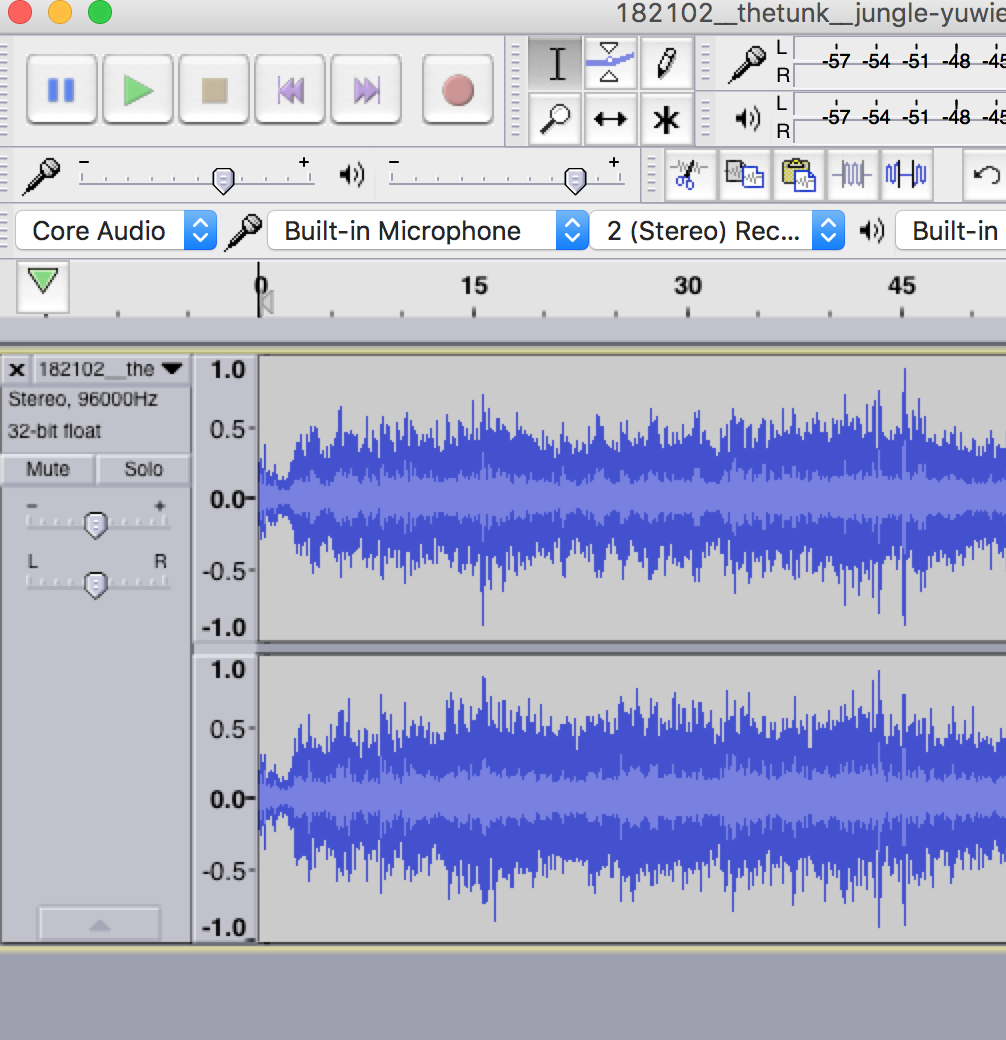Activate the Draw tool

667,63
